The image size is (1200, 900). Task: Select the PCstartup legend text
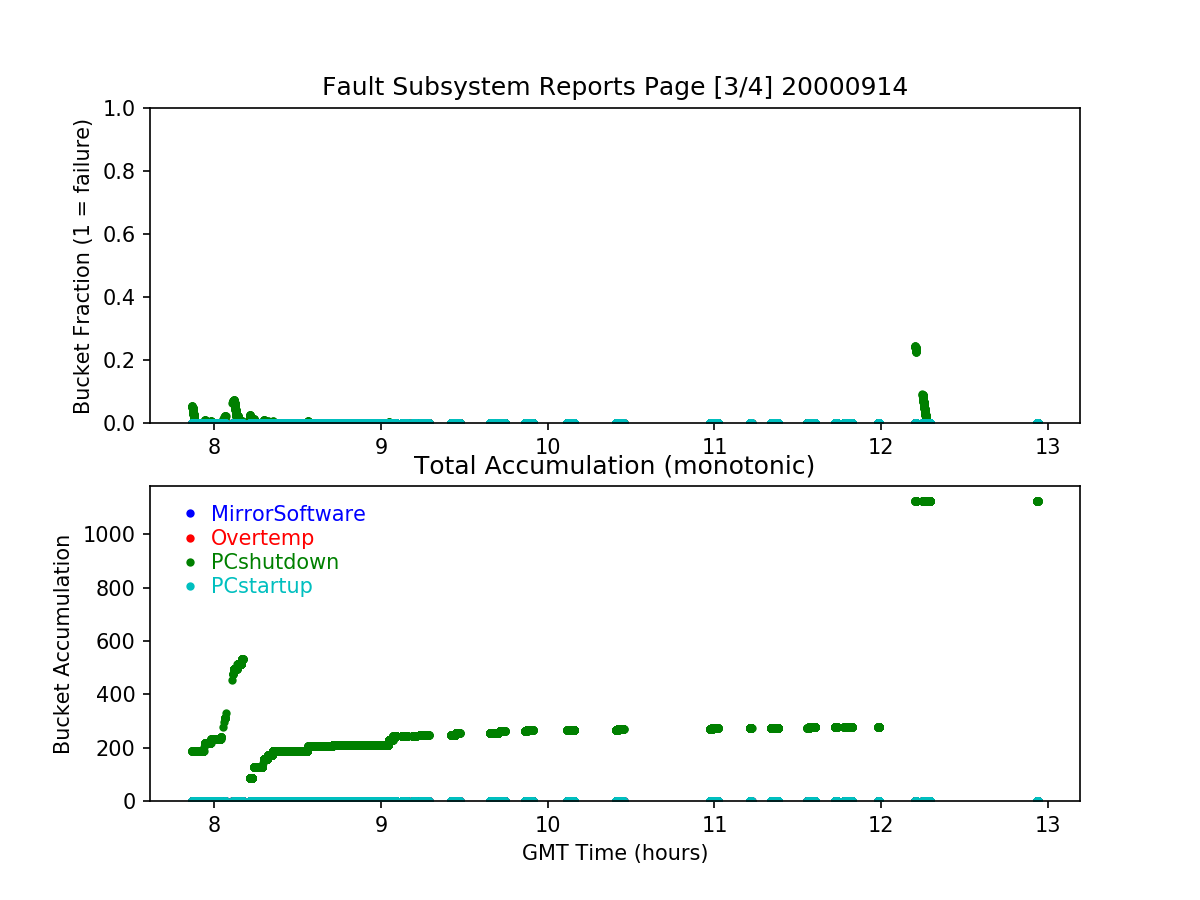coord(262,586)
